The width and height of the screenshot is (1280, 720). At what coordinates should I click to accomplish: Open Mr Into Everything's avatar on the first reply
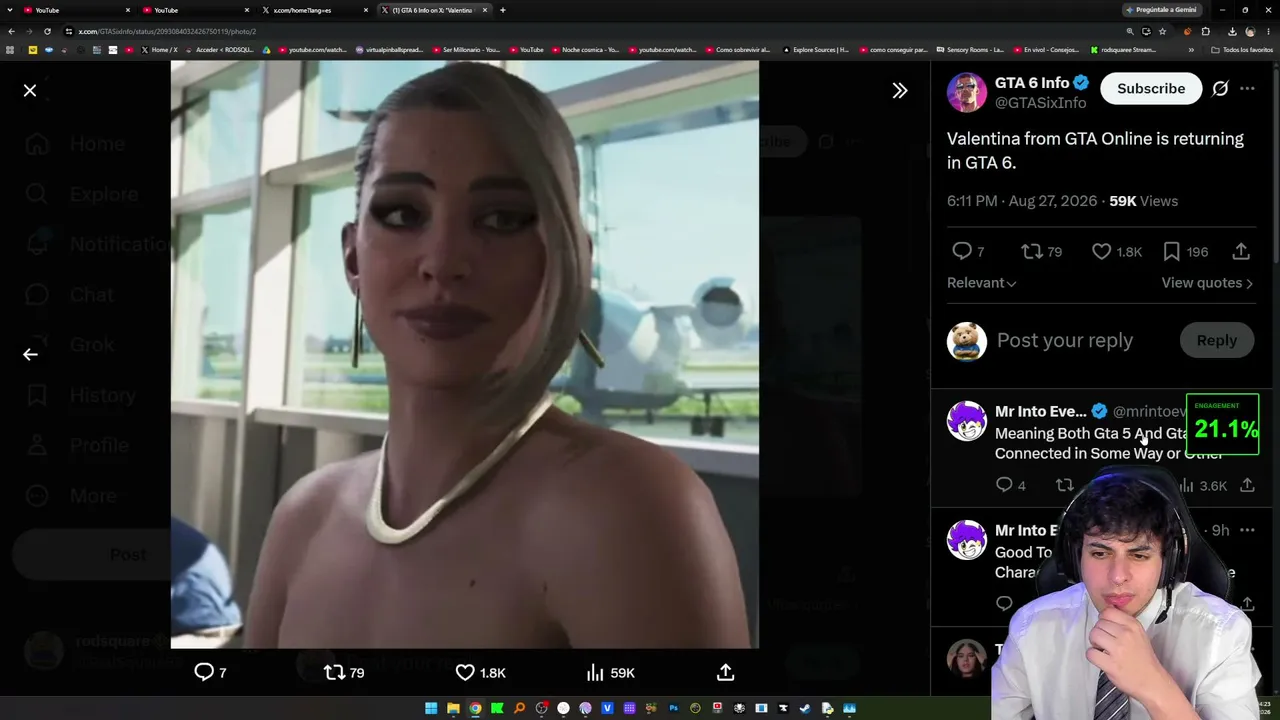tap(967, 421)
